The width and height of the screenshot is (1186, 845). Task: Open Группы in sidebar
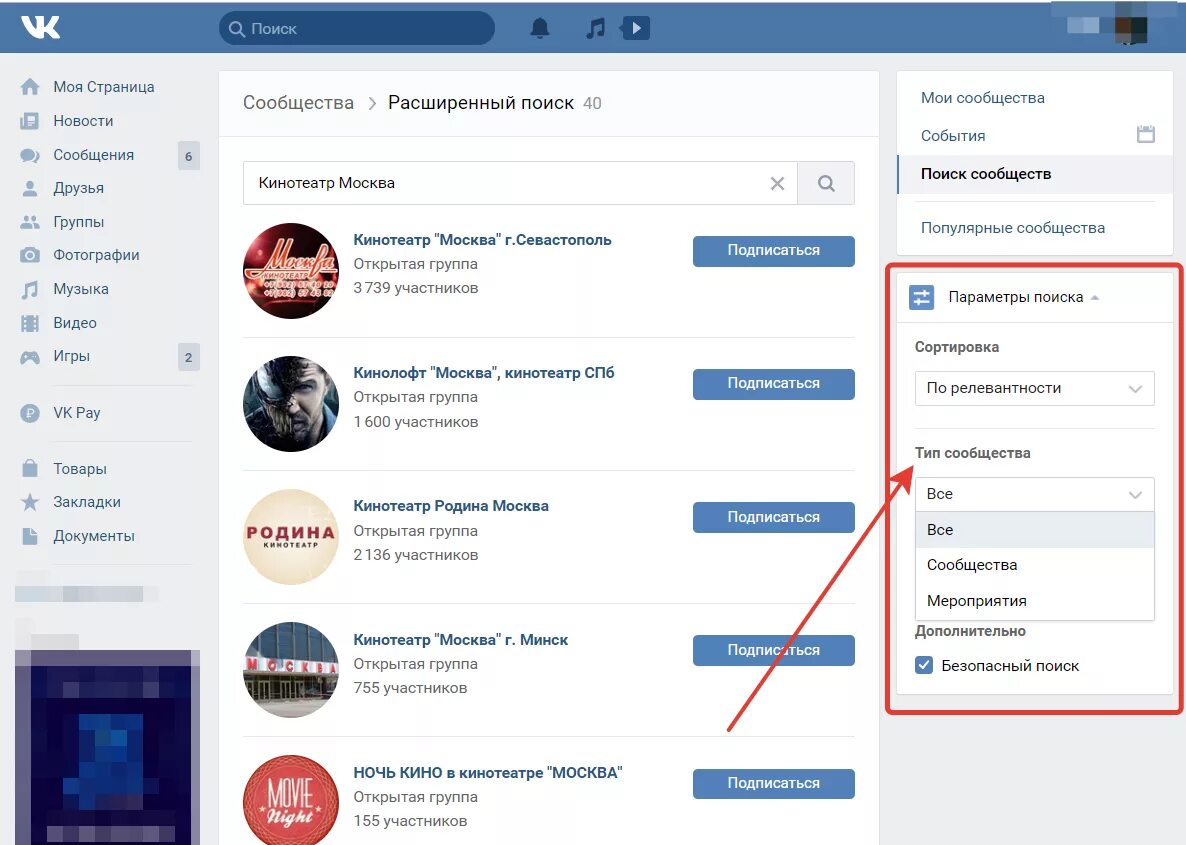pos(79,222)
